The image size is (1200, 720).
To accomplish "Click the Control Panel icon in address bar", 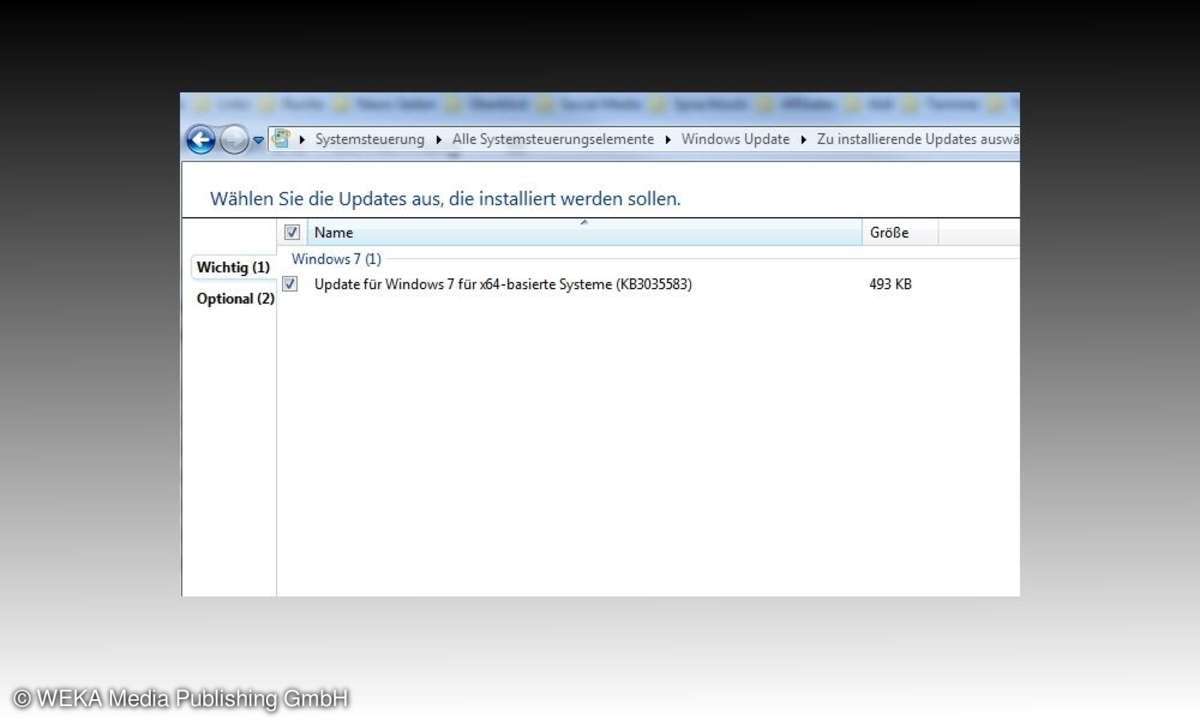I will pyautogui.click(x=282, y=139).
